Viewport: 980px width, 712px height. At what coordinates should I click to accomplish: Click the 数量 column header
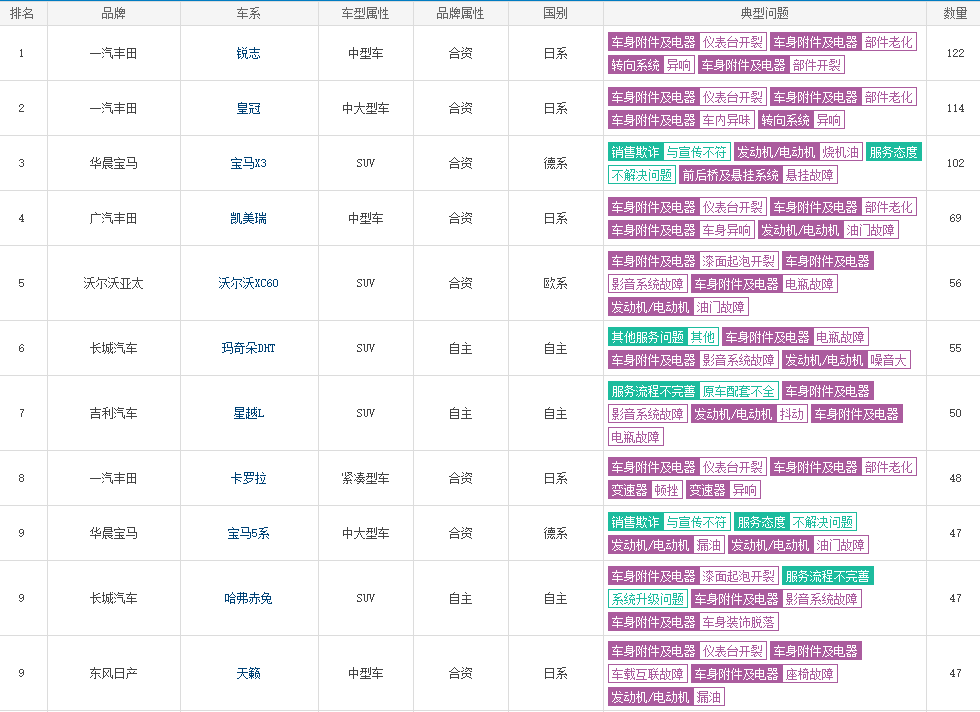point(955,13)
